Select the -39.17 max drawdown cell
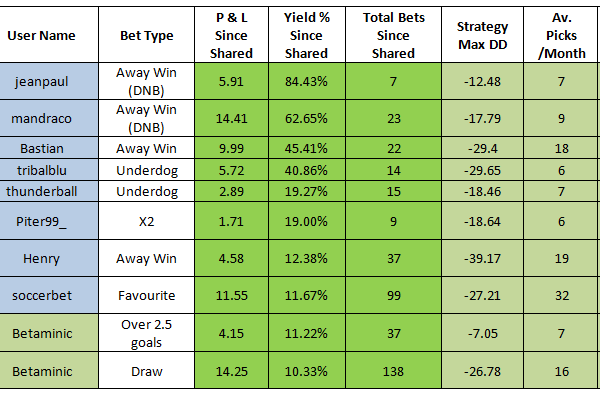600x398 pixels. pyautogui.click(x=482, y=258)
